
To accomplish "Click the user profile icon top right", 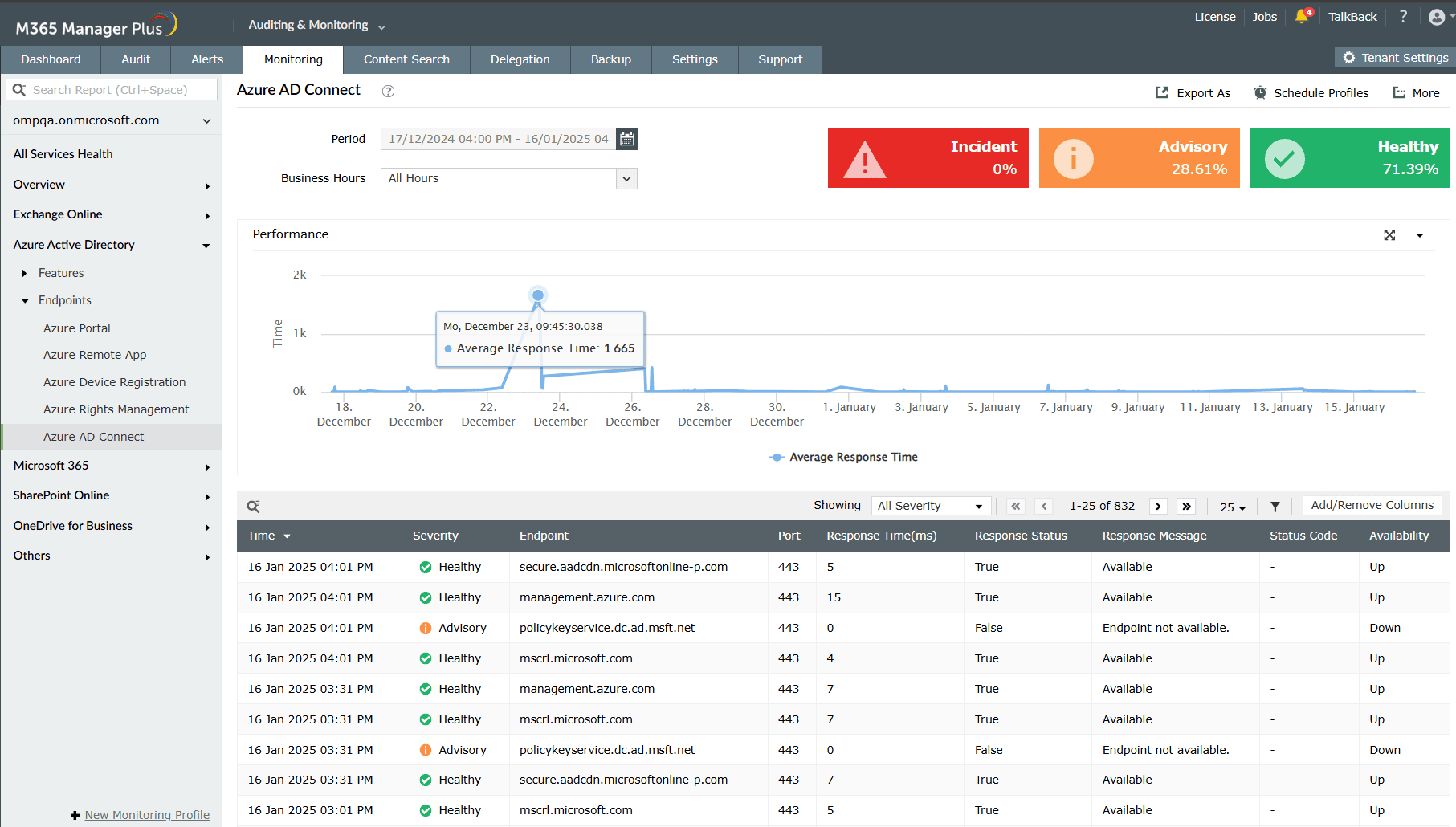I will point(1437,16).
